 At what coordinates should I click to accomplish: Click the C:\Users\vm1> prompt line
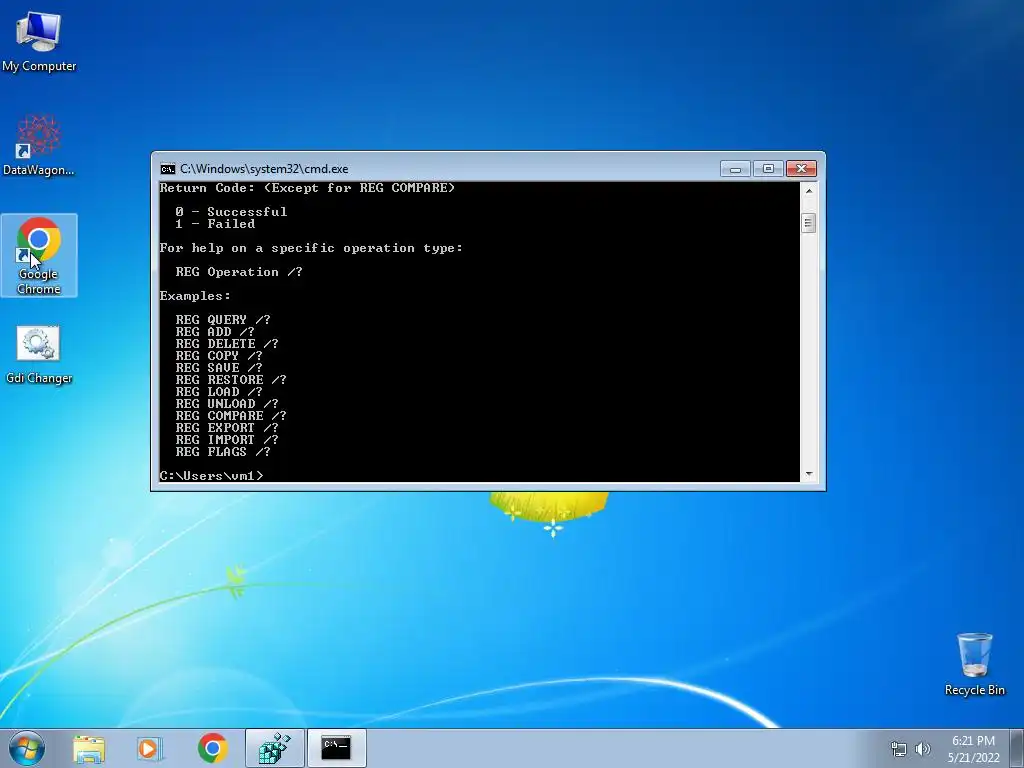(x=212, y=475)
